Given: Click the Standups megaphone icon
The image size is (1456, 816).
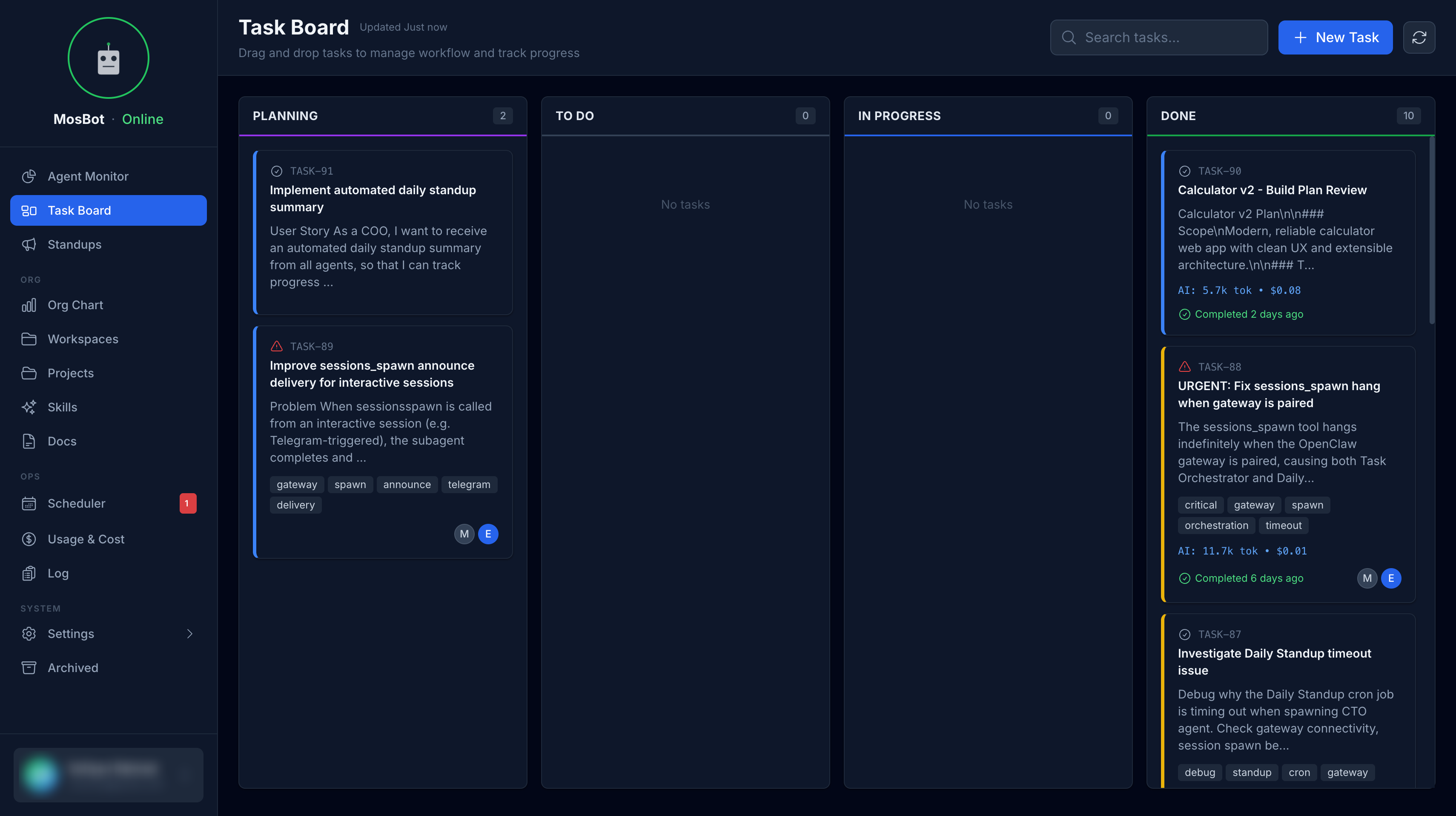Looking at the screenshot, I should pos(29,244).
